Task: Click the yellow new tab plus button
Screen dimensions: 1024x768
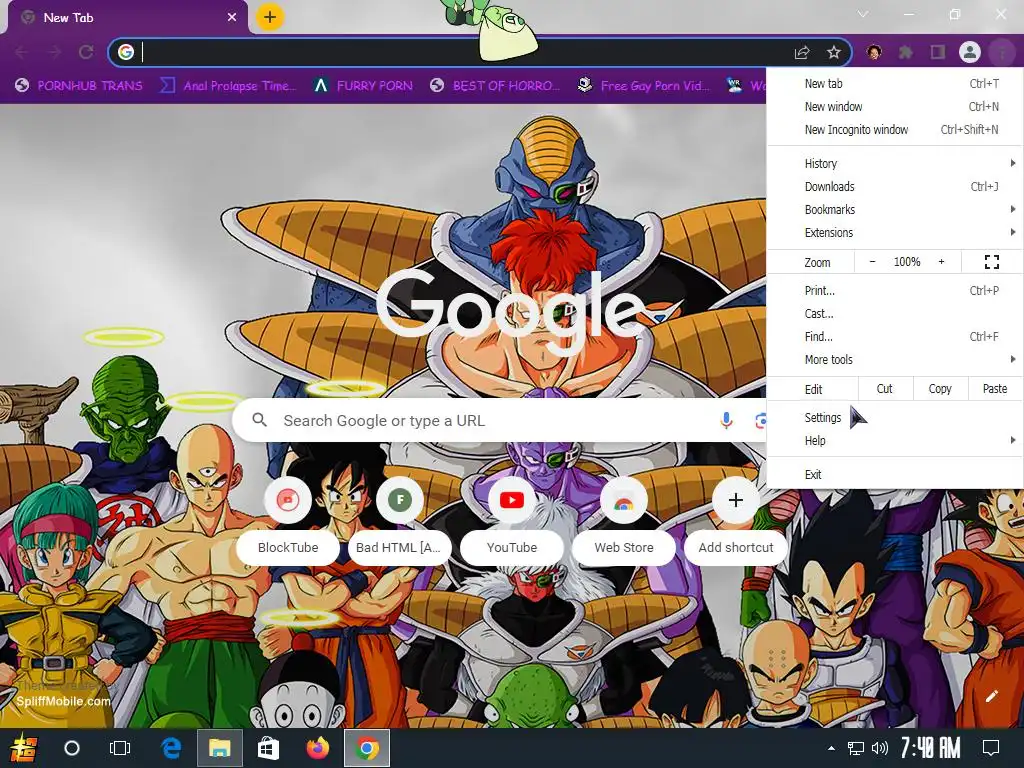Action: (x=270, y=17)
